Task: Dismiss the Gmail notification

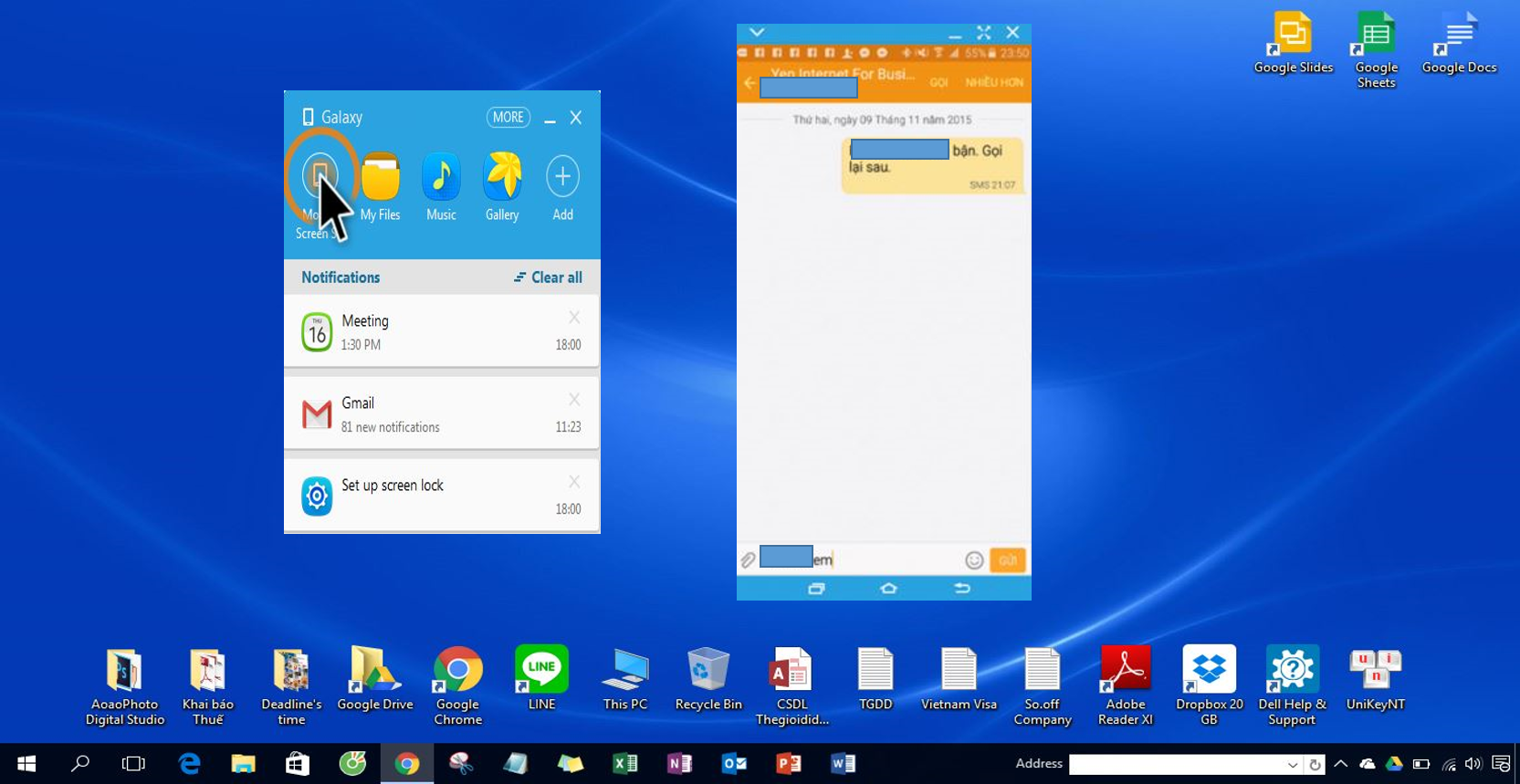Action: [574, 400]
